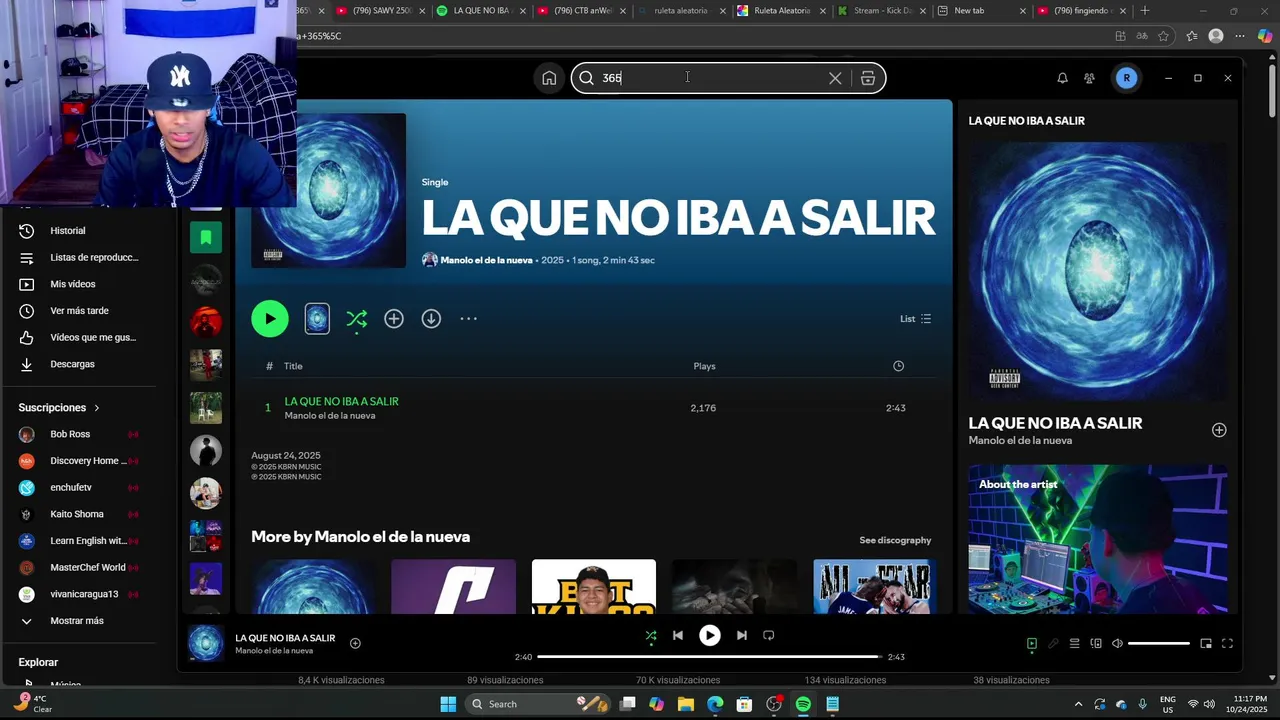Open the green bookmark playlist in Spotify library
1280x720 pixels.
[x=206, y=237]
